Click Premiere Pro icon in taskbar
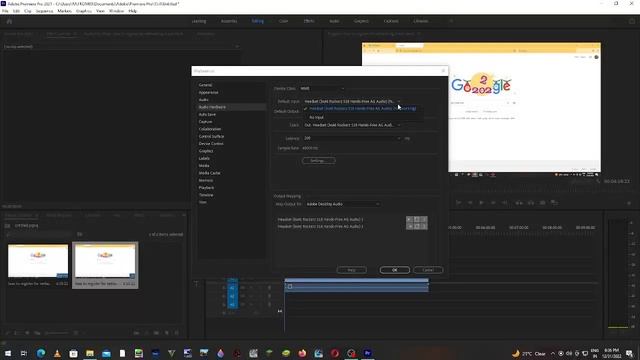This screenshot has height=360, width=640. coord(367,353)
